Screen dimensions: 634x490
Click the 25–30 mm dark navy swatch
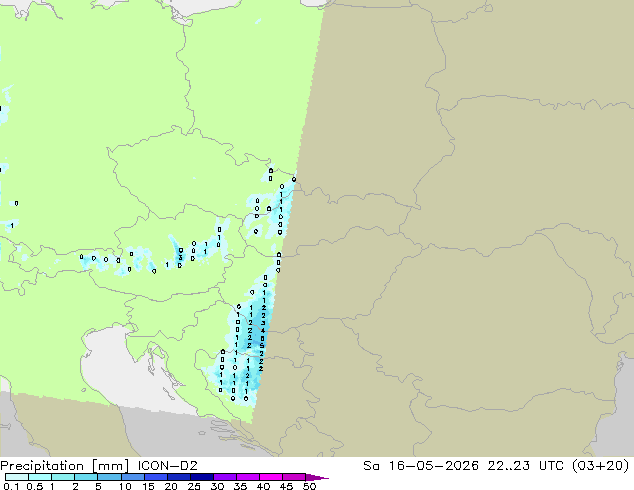[202, 477]
